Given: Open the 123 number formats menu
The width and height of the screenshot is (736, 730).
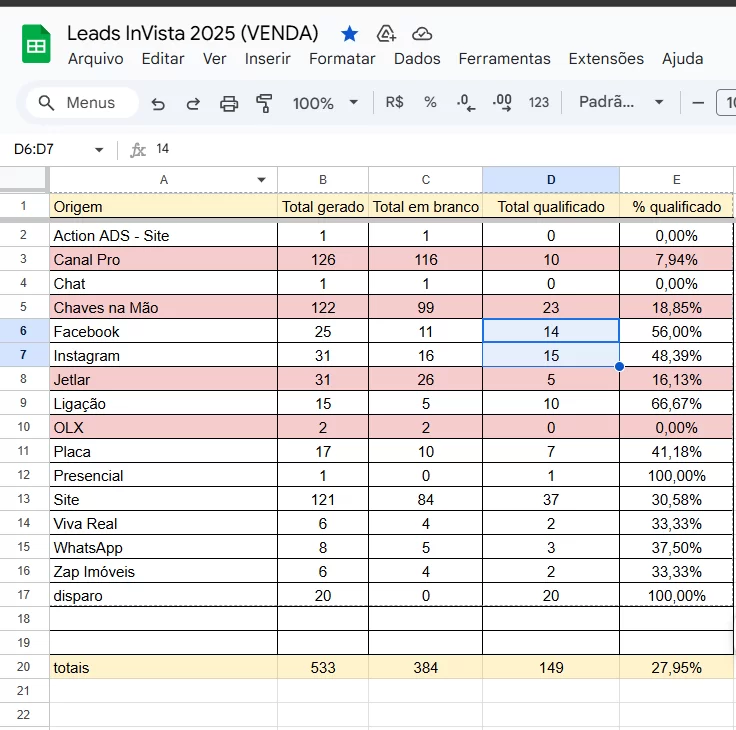Looking at the screenshot, I should [539, 103].
